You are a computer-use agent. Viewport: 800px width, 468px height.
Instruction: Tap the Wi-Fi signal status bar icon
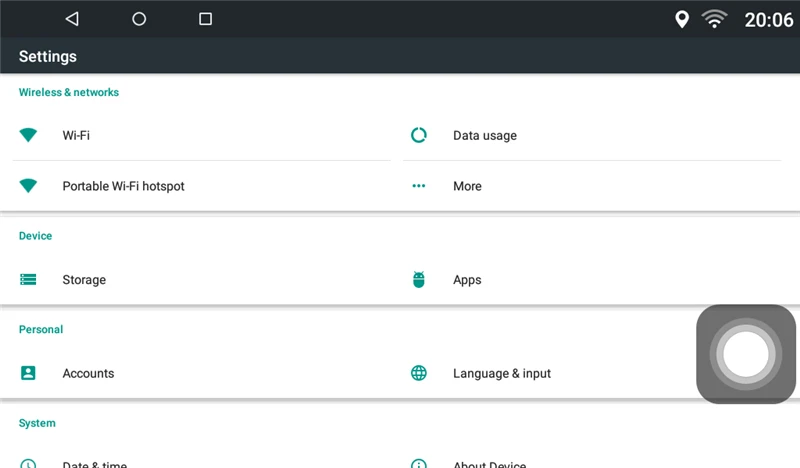click(x=714, y=19)
